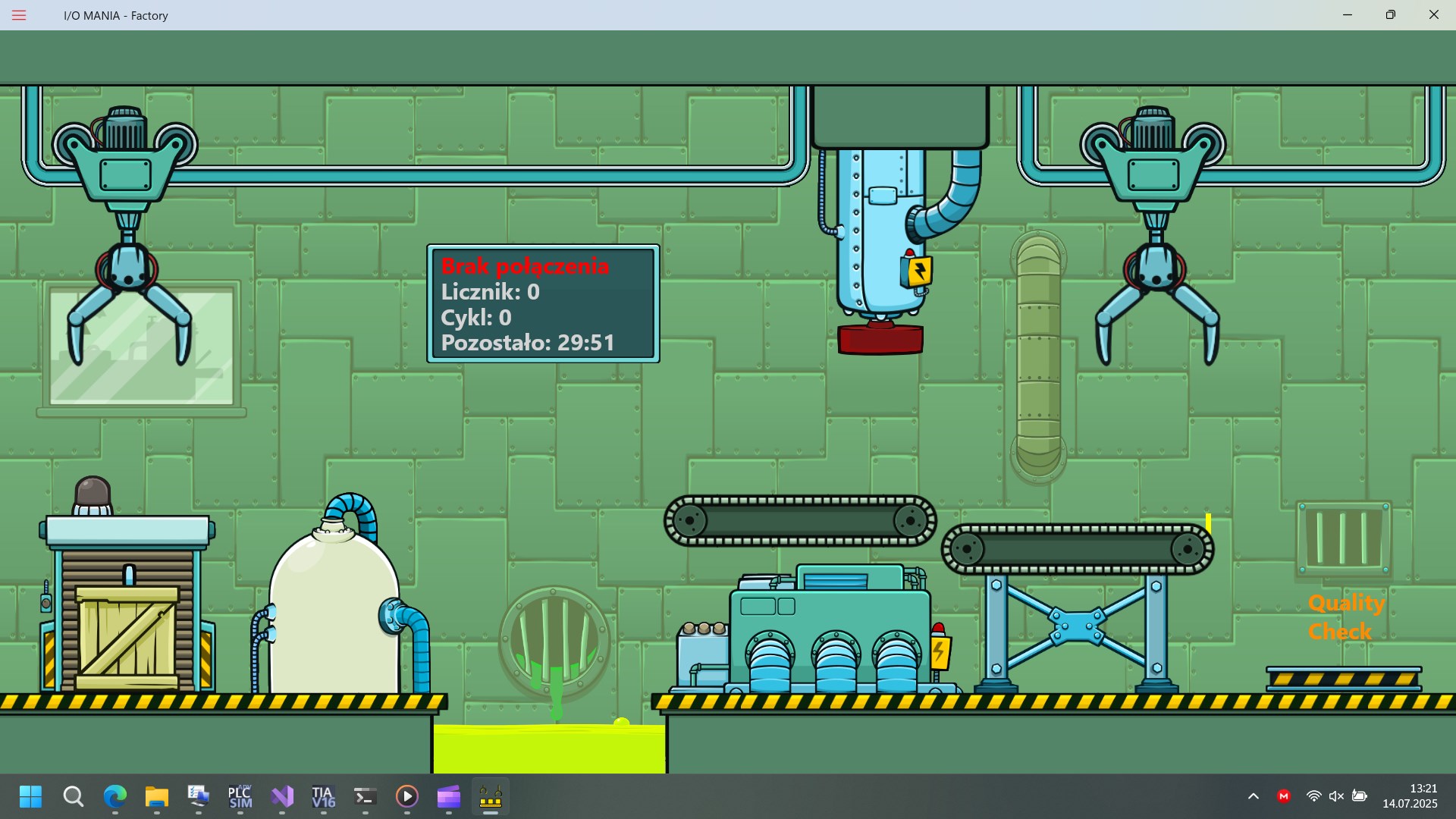The image size is (1456, 819).
Task: Open Visual Studio from the taskbar
Action: (282, 797)
